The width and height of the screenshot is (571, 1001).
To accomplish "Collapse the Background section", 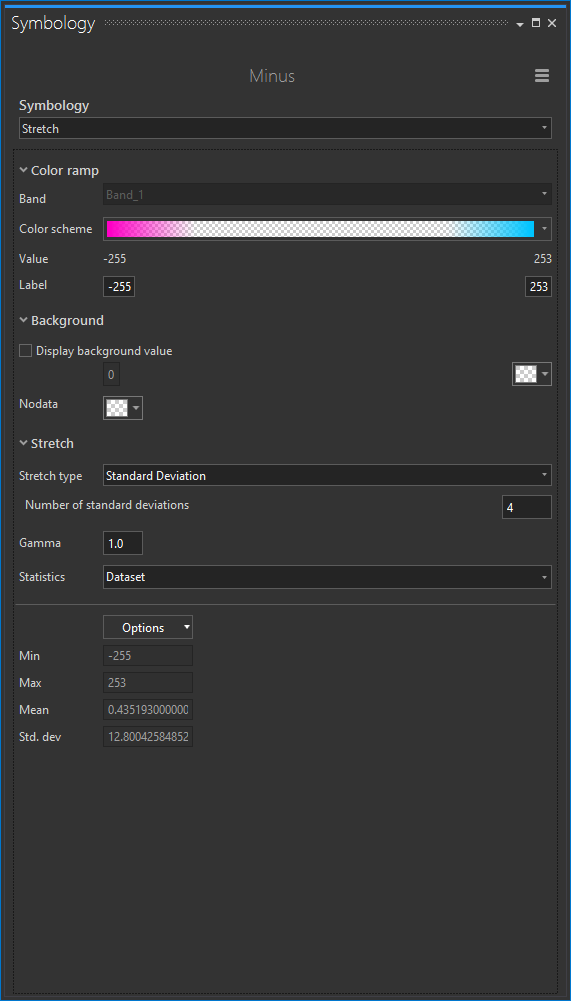I will pyautogui.click(x=24, y=320).
